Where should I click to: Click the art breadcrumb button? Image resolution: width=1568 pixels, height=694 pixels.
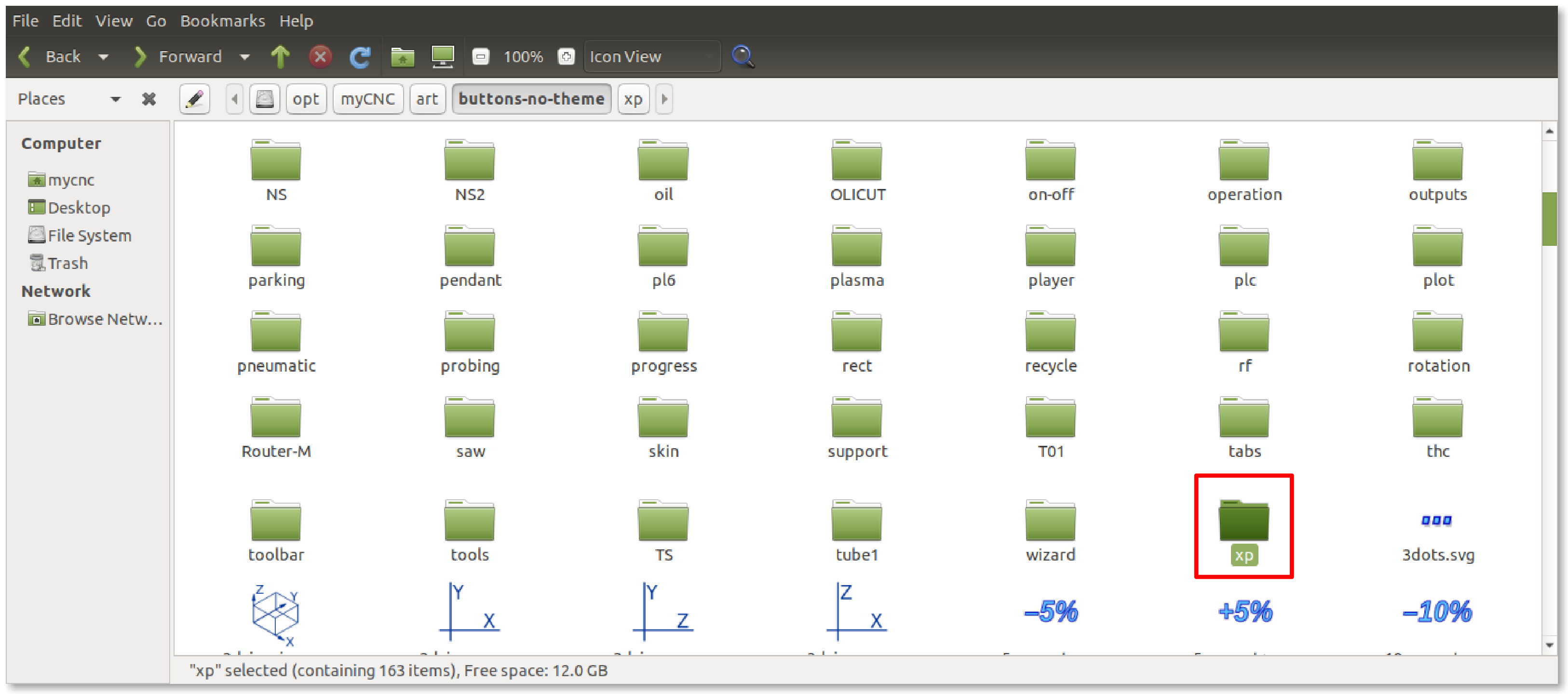click(x=427, y=98)
